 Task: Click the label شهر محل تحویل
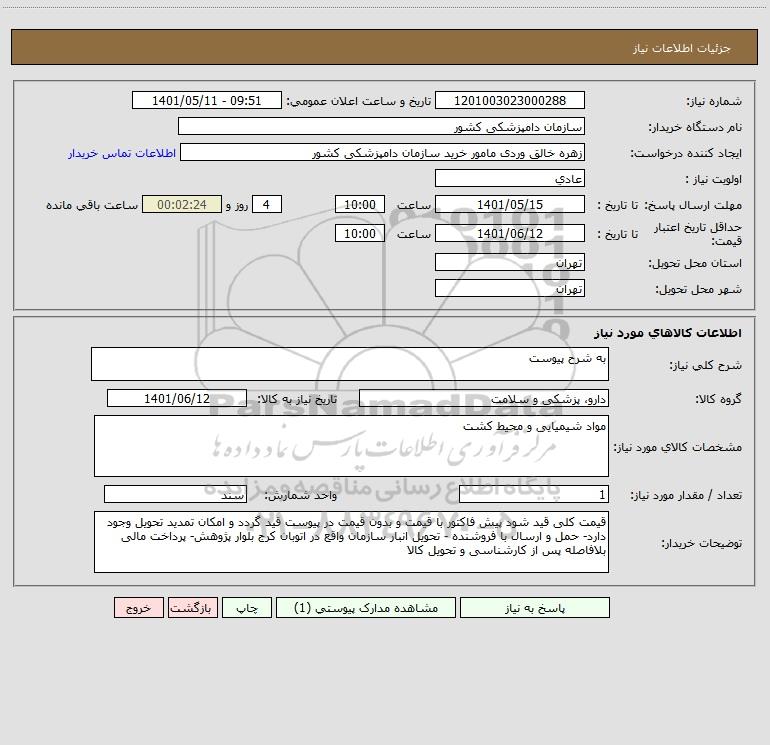tap(699, 290)
